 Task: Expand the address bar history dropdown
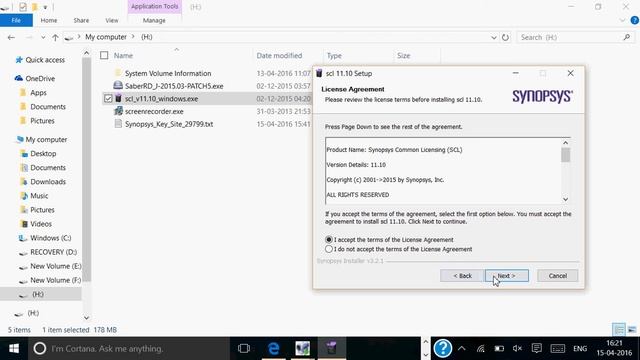coord(493,37)
